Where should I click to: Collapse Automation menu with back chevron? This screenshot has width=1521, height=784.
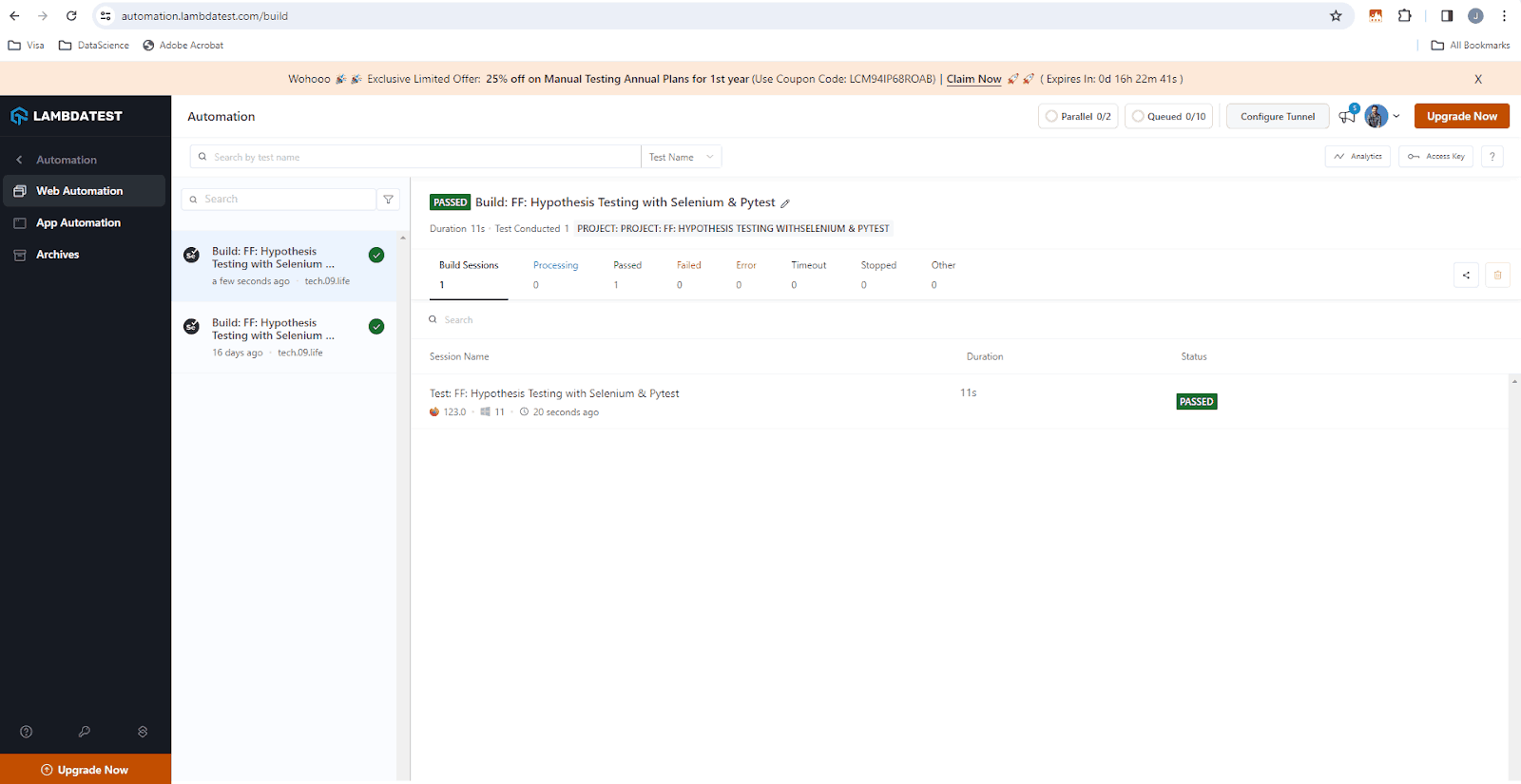click(19, 160)
